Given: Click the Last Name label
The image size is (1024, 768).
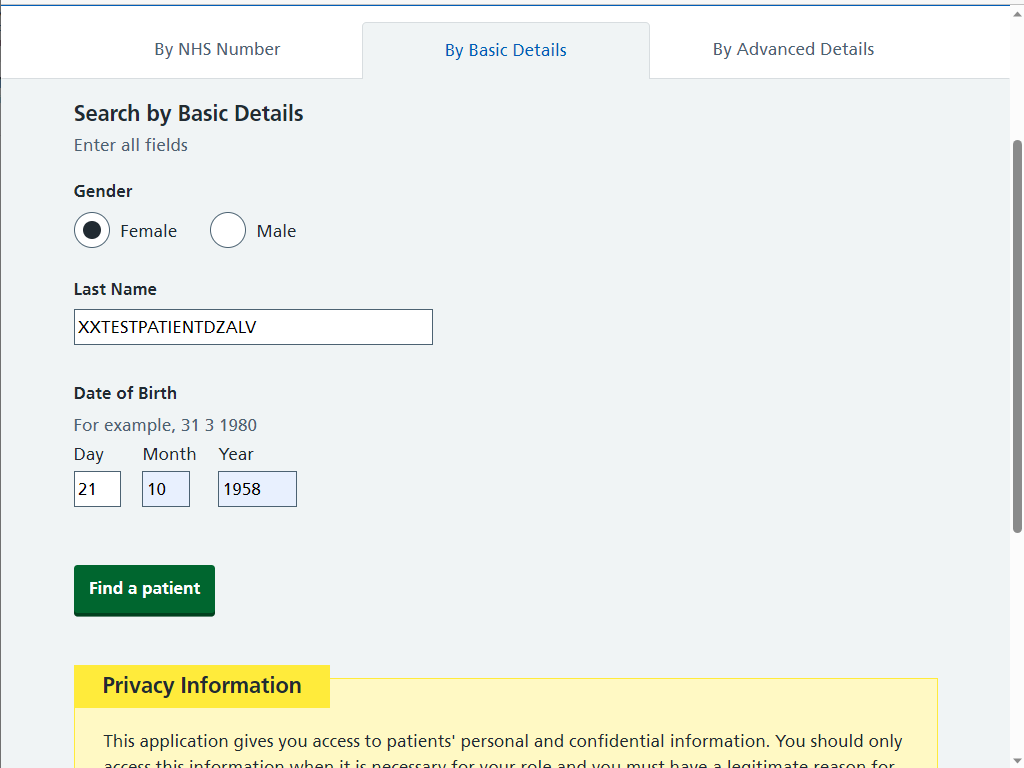Looking at the screenshot, I should (115, 289).
